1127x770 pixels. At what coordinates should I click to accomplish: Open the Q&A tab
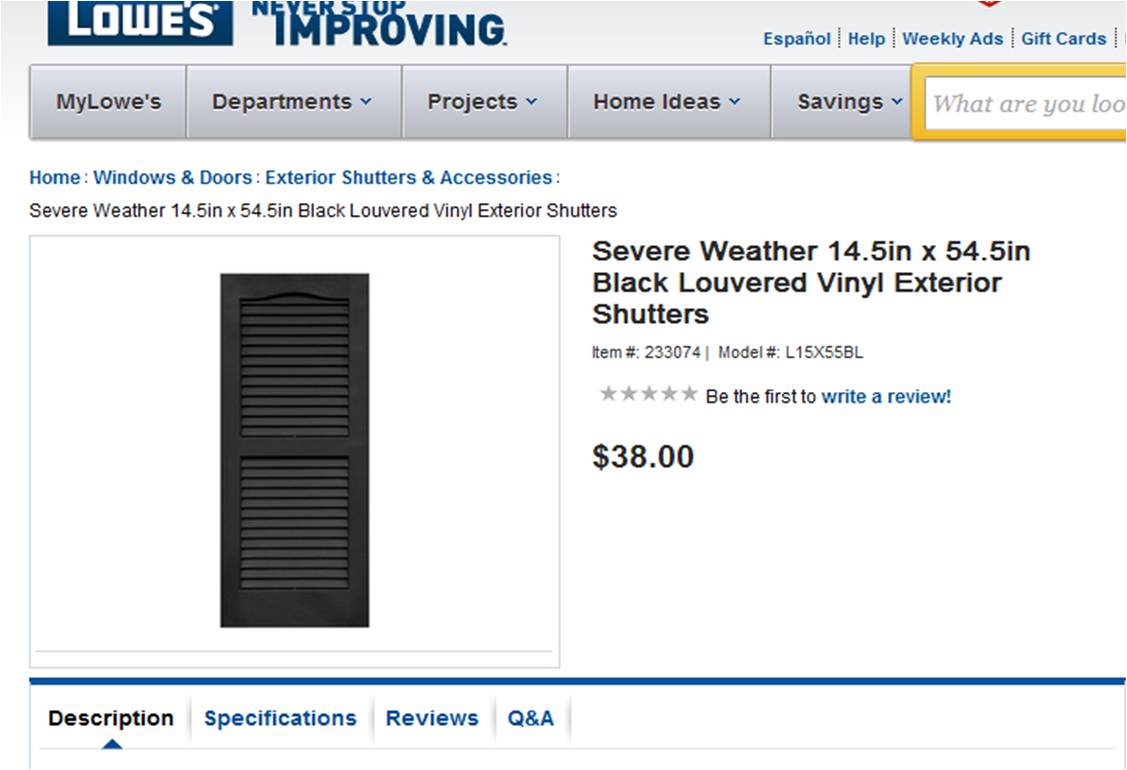point(530,718)
